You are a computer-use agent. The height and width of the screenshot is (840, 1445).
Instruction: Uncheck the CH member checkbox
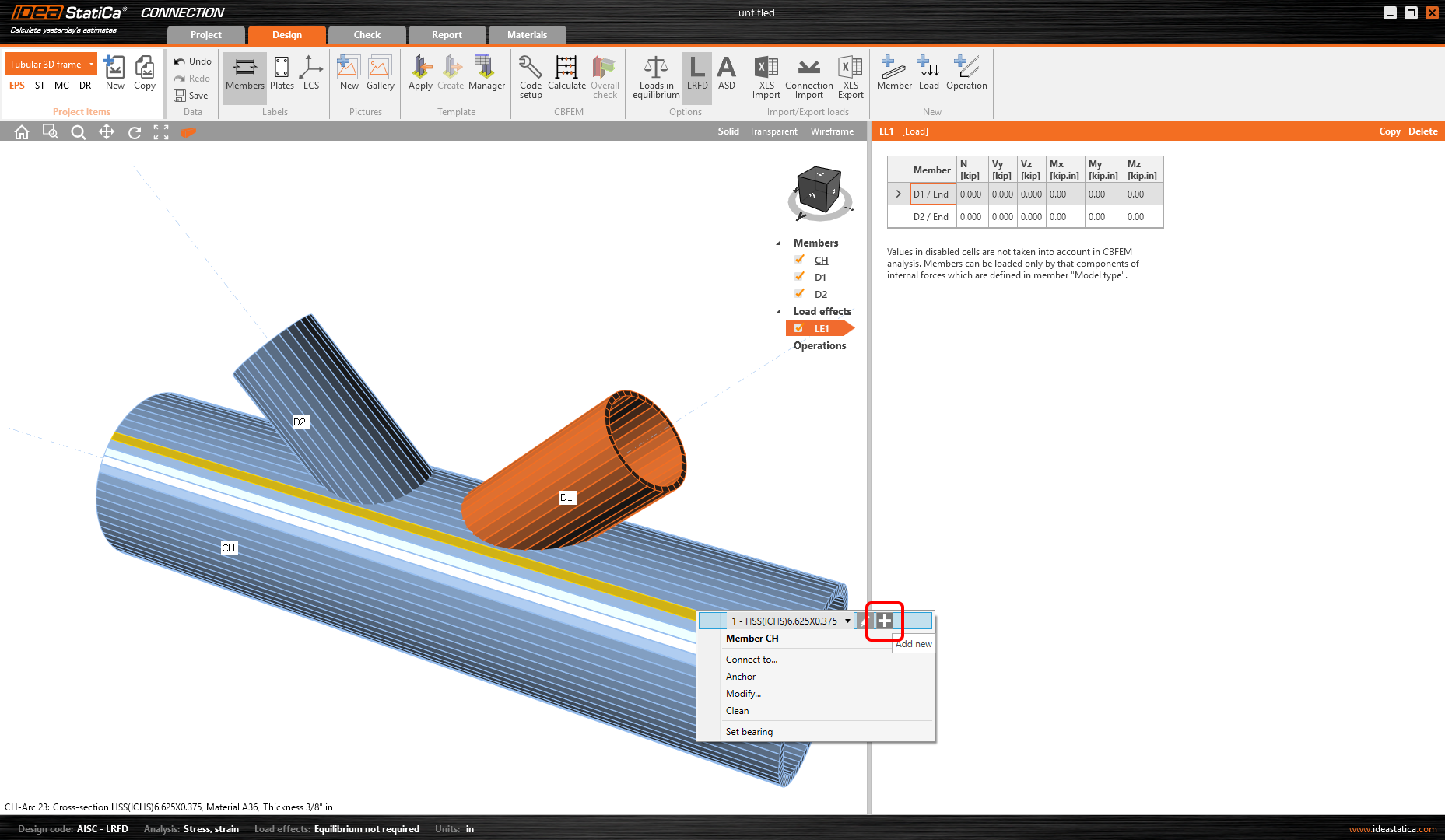pyautogui.click(x=799, y=260)
